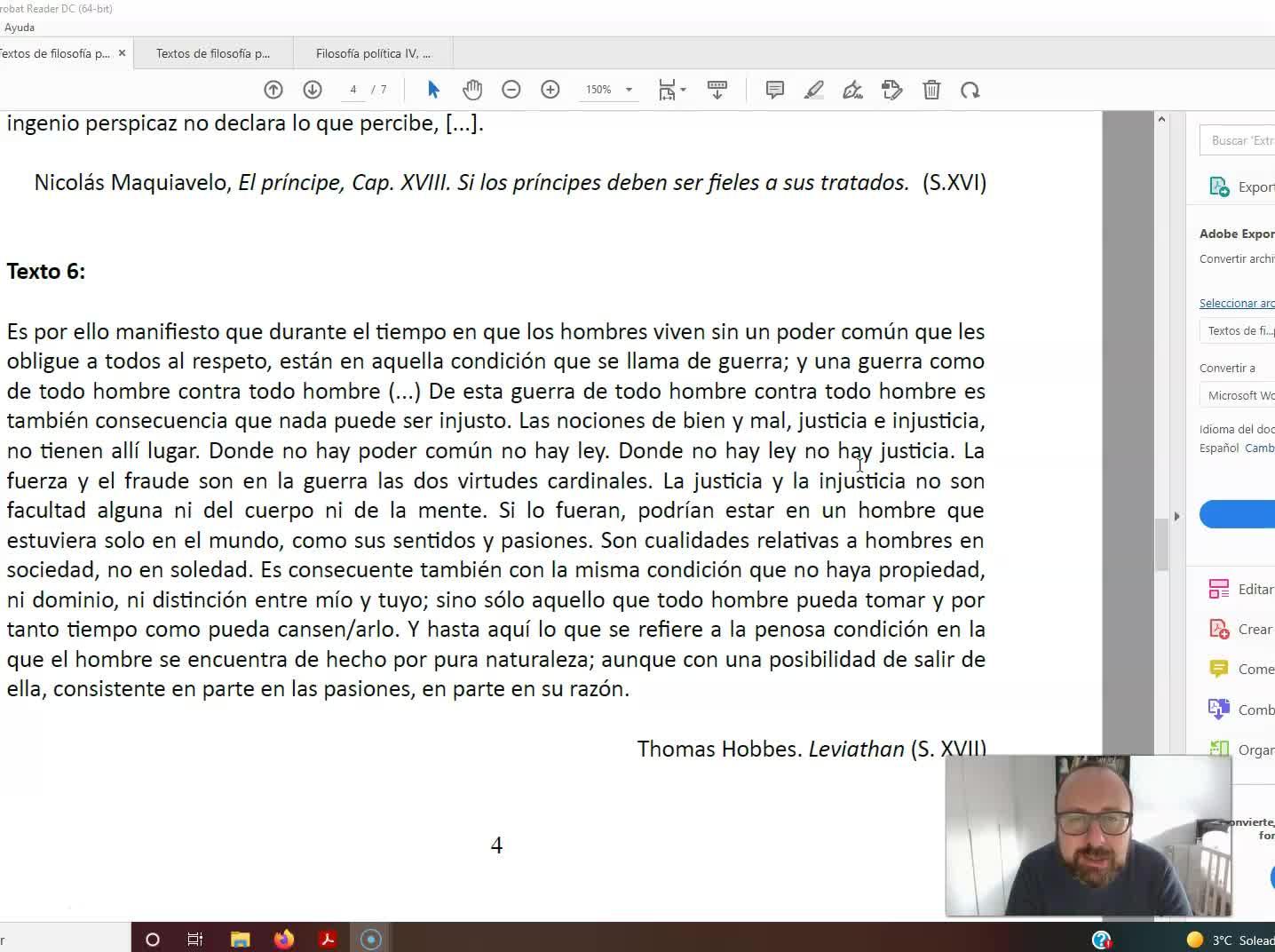1275x952 pixels.
Task: Open the Ayuda menu
Action: pyautogui.click(x=20, y=28)
